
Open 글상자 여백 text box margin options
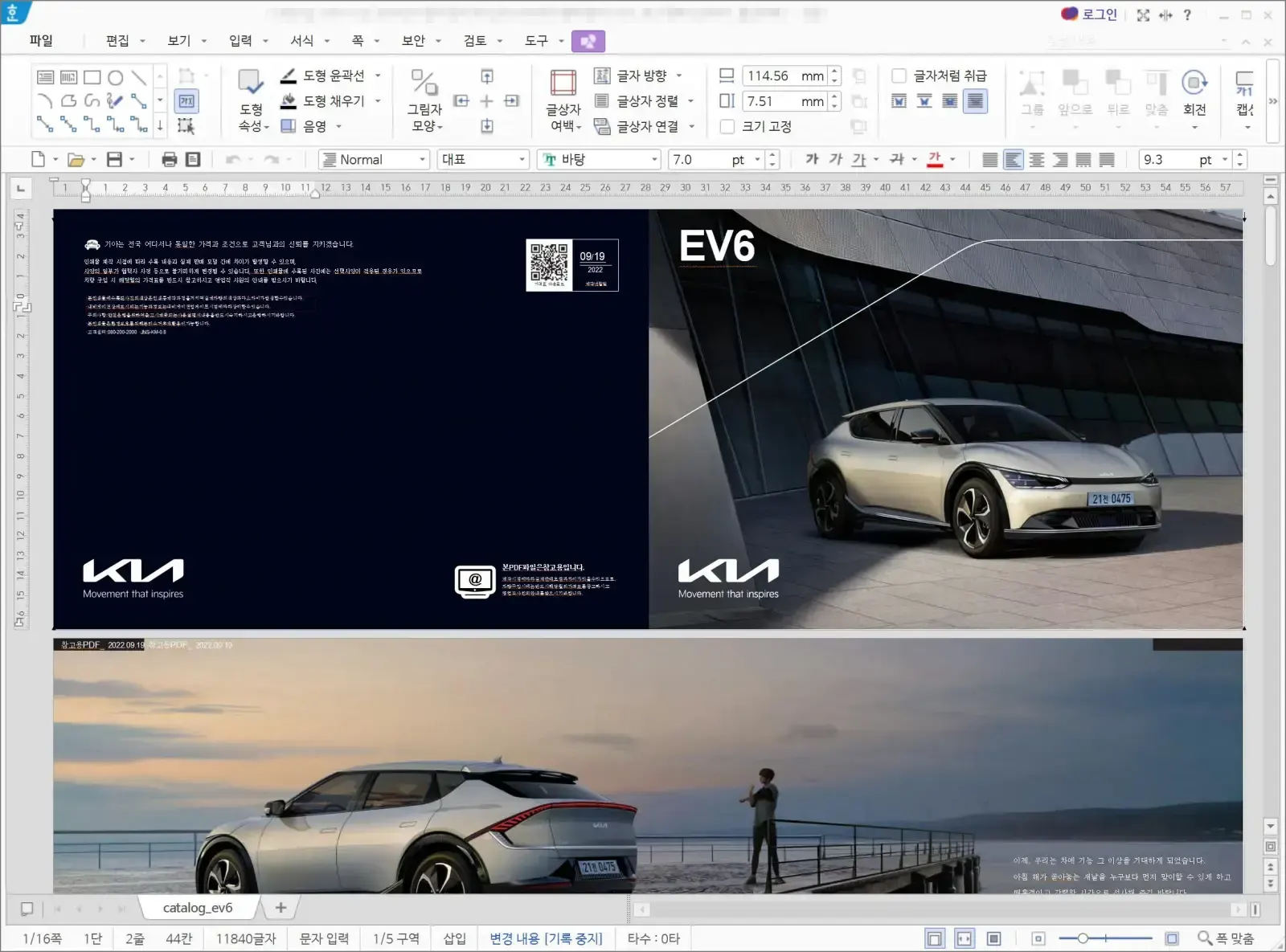click(563, 101)
